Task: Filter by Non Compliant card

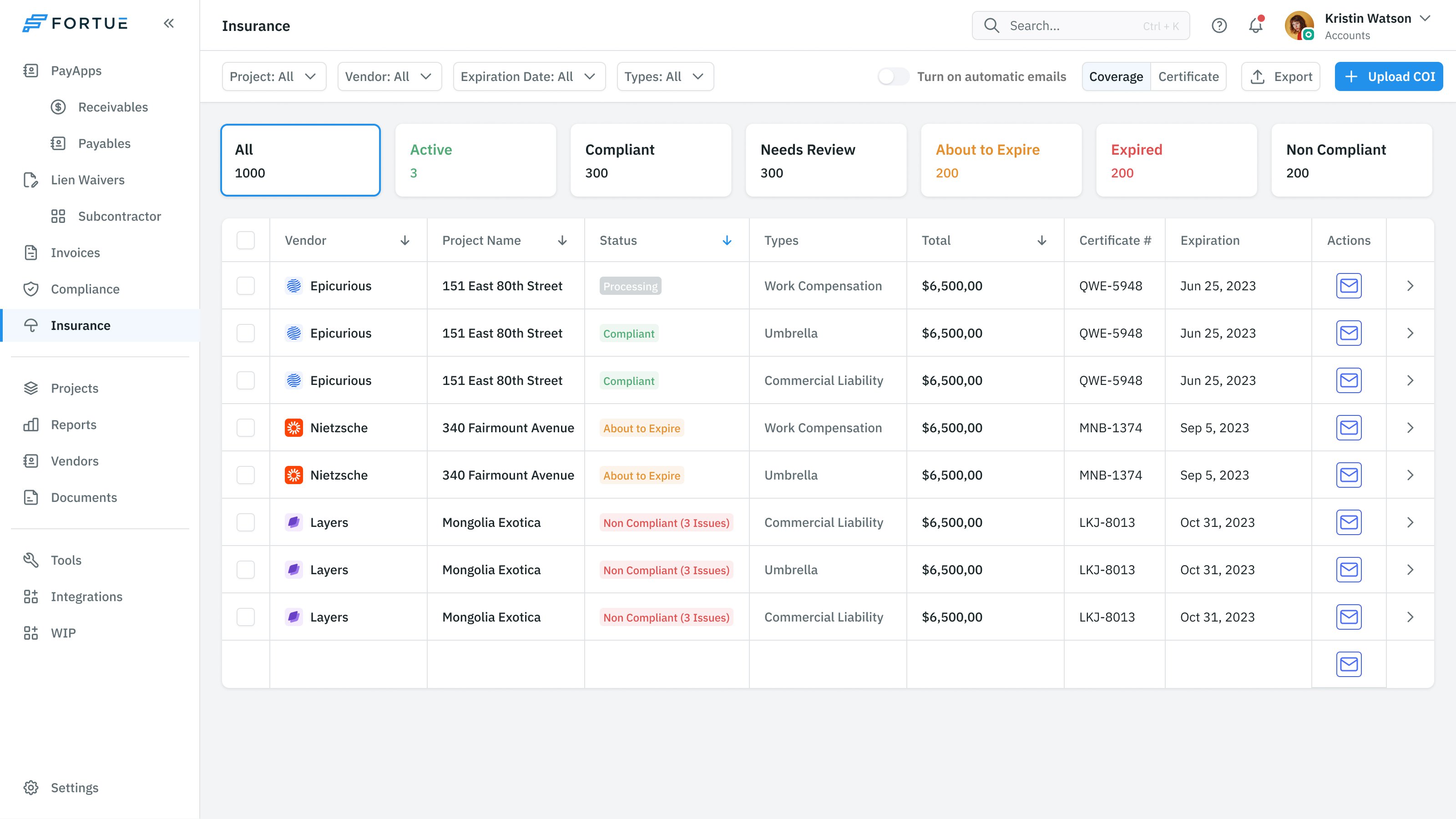Action: [x=1351, y=160]
